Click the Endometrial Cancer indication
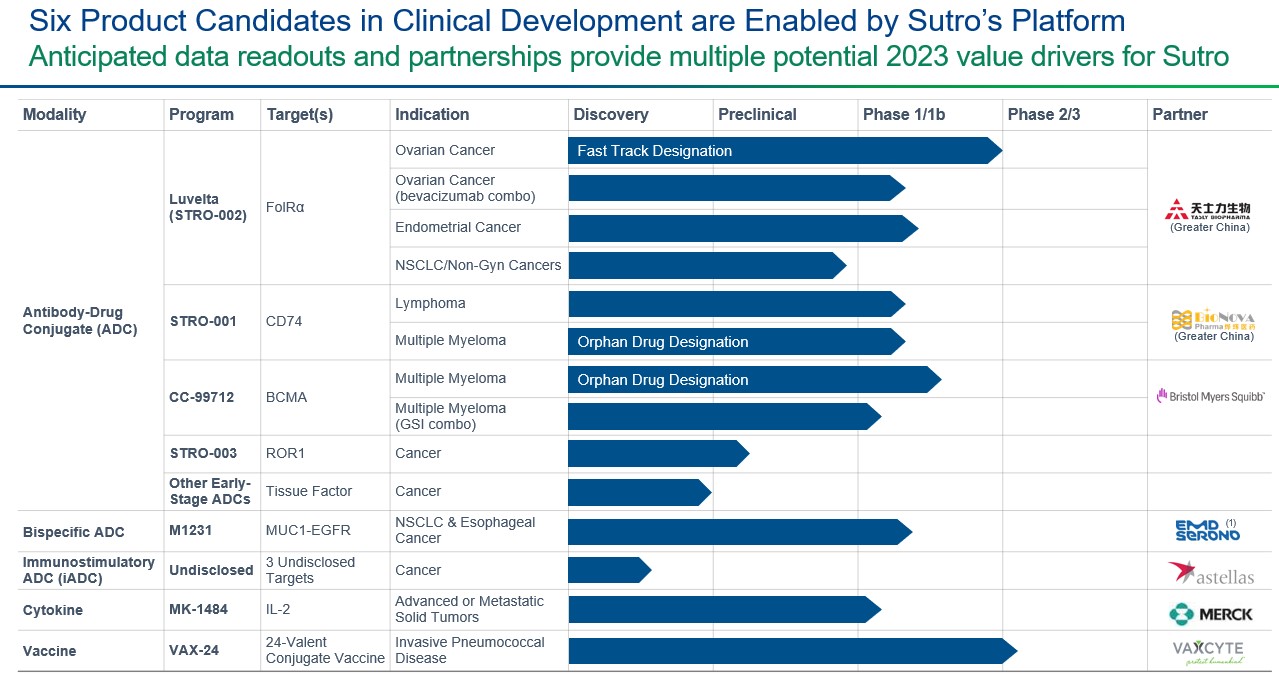Screen dimensions: 1279x675 (x=458, y=227)
